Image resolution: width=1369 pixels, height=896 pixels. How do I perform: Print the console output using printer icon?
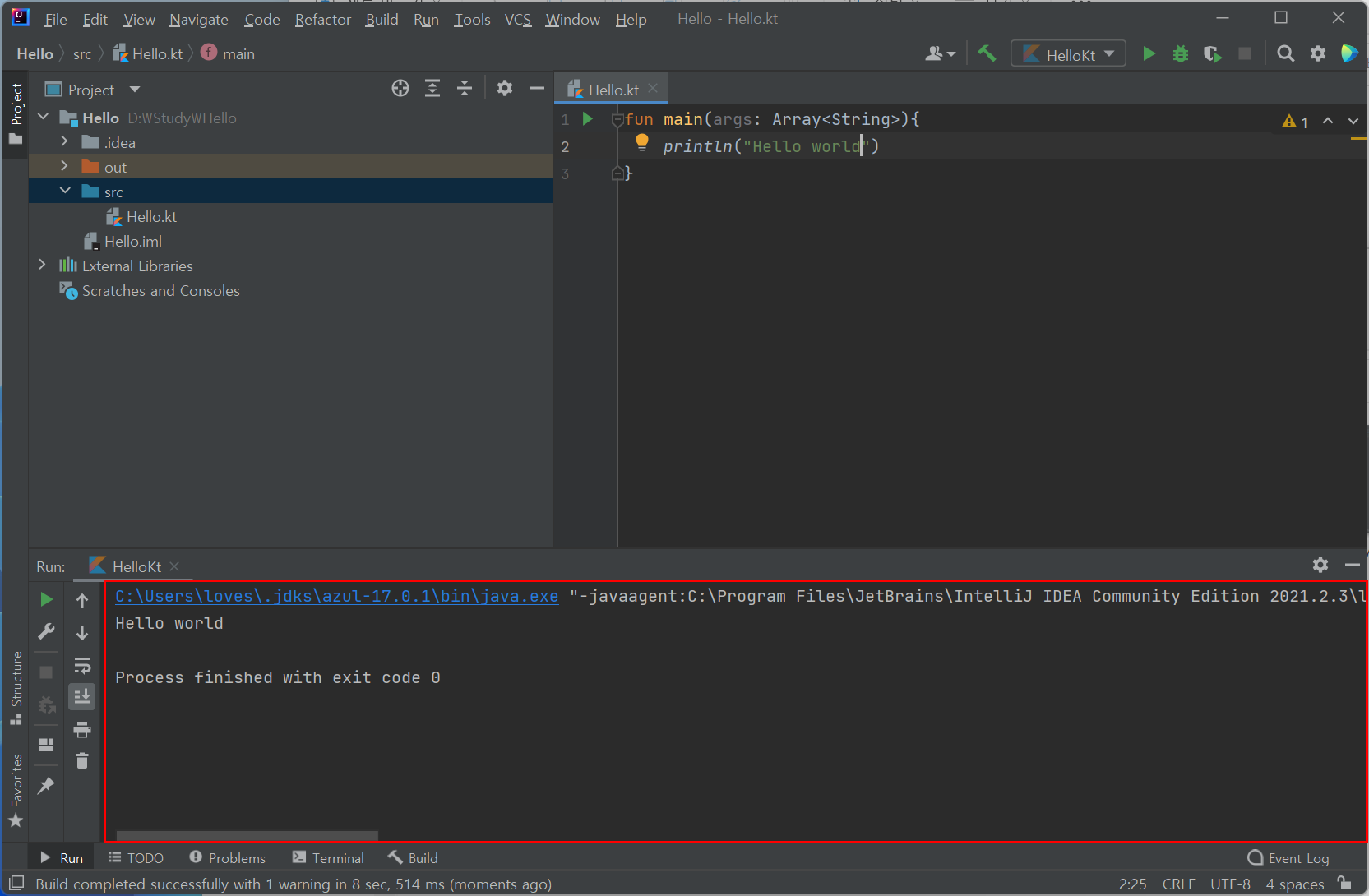(x=82, y=730)
